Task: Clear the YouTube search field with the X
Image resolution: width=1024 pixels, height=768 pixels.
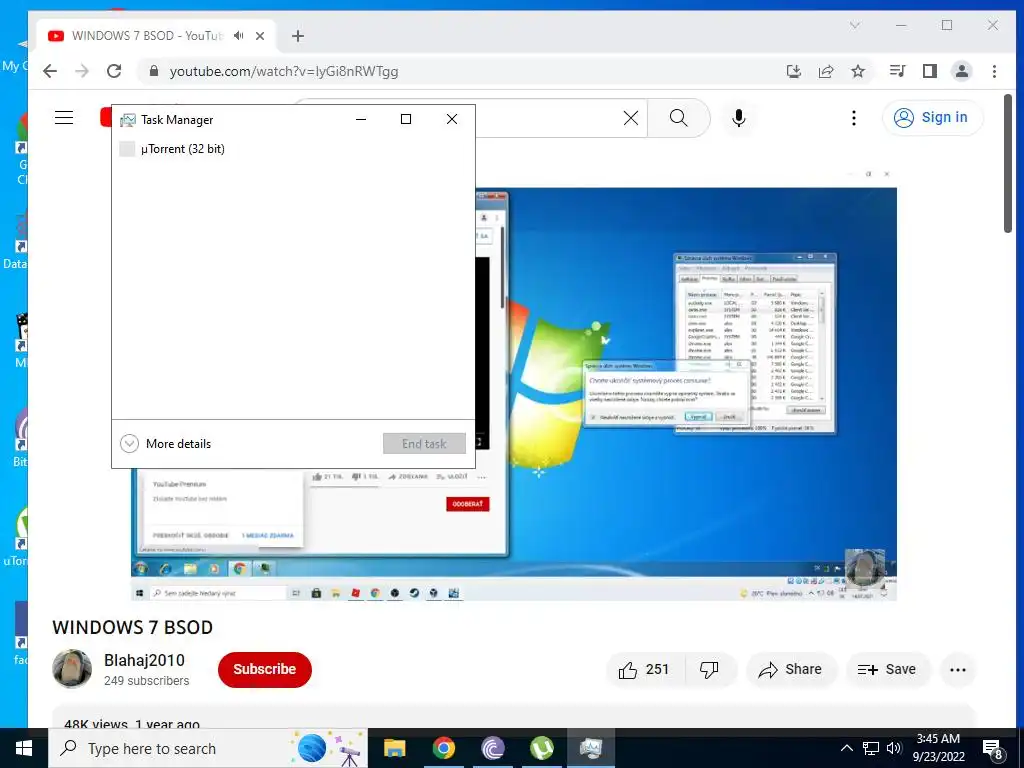Action: click(x=631, y=118)
